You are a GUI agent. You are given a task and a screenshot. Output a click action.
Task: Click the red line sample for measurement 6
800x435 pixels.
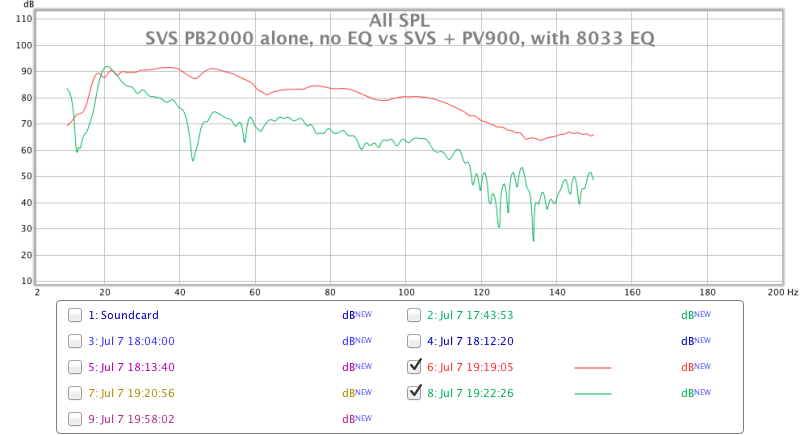[x=593, y=368]
